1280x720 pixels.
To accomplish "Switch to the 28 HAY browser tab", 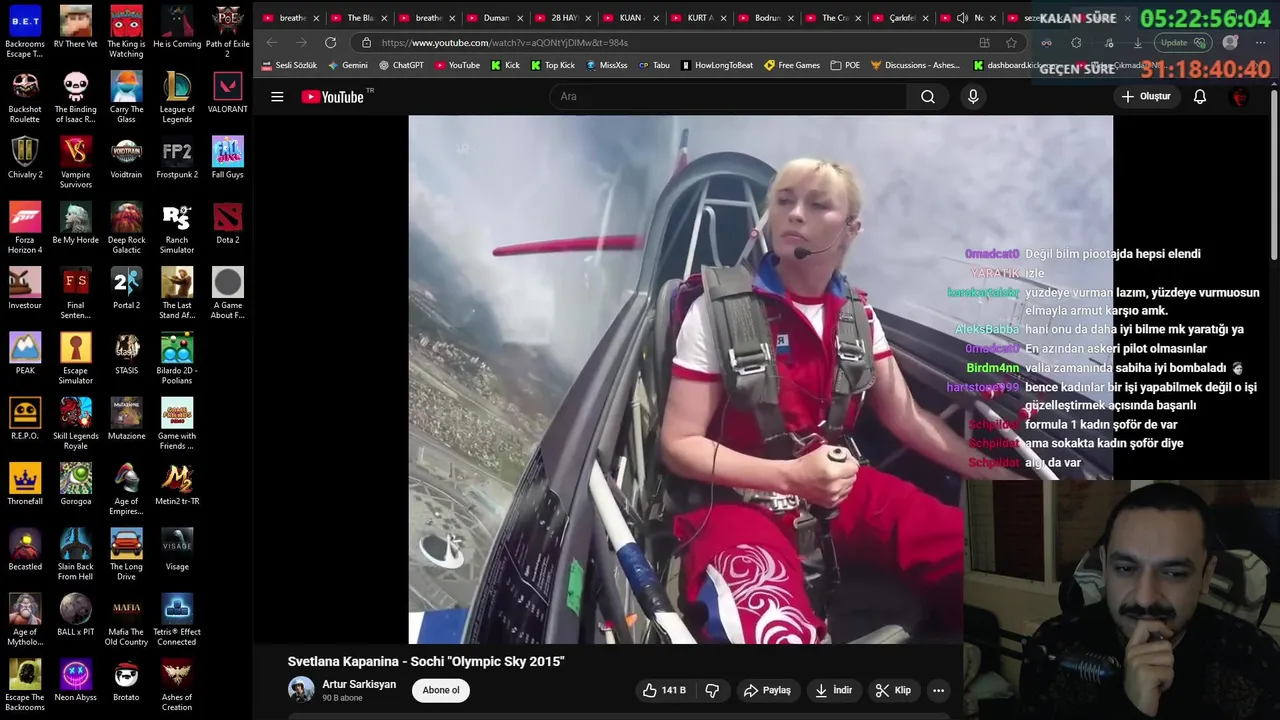I will [x=564, y=18].
